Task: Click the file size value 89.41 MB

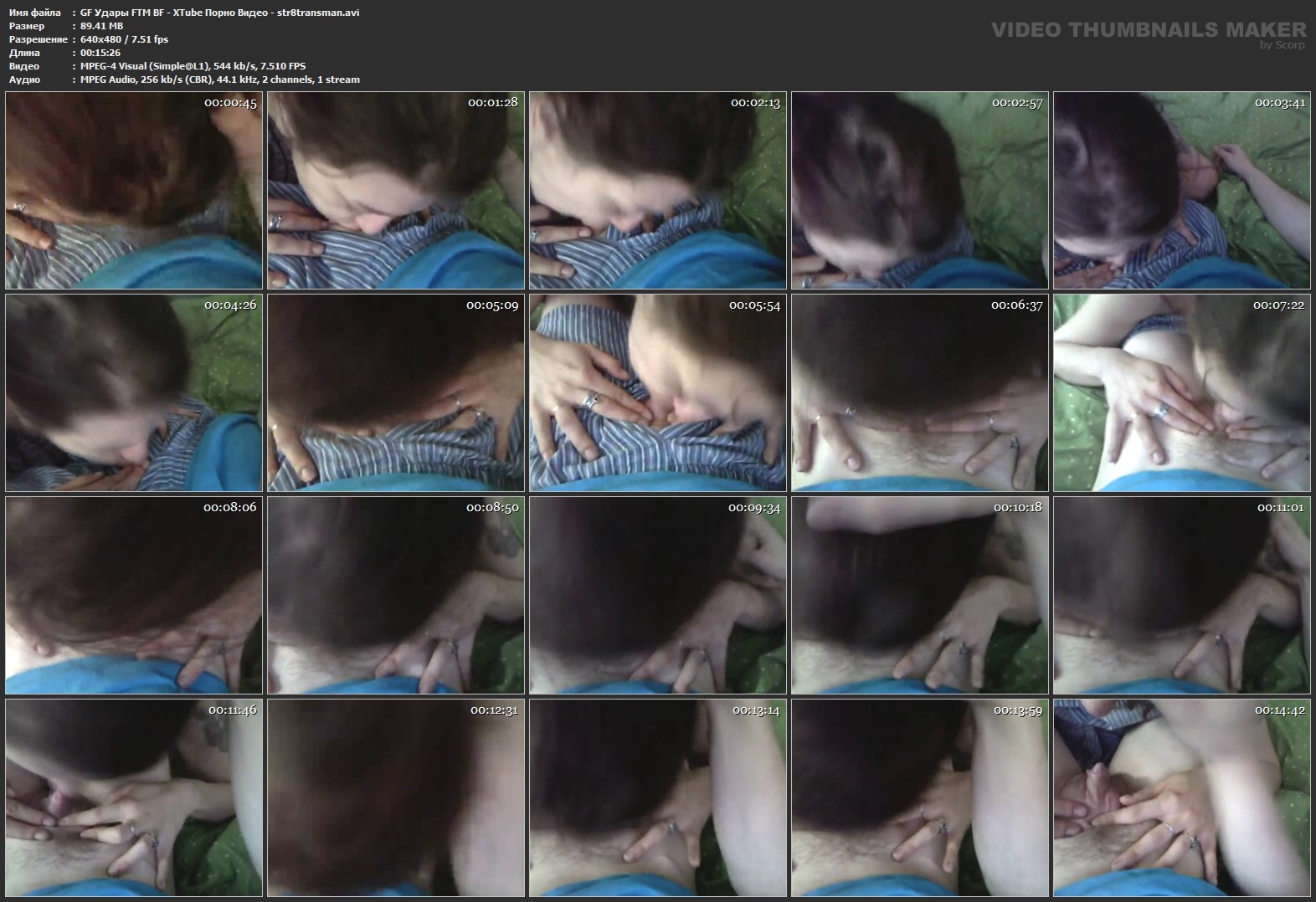Action: pos(101,26)
